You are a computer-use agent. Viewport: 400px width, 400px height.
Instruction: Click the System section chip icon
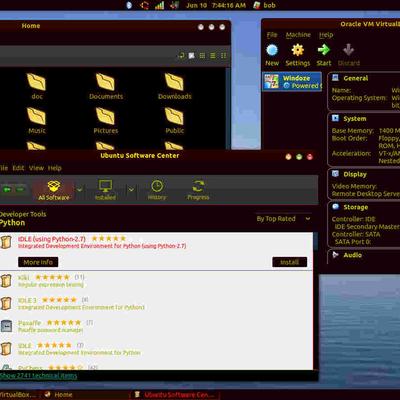(335, 118)
